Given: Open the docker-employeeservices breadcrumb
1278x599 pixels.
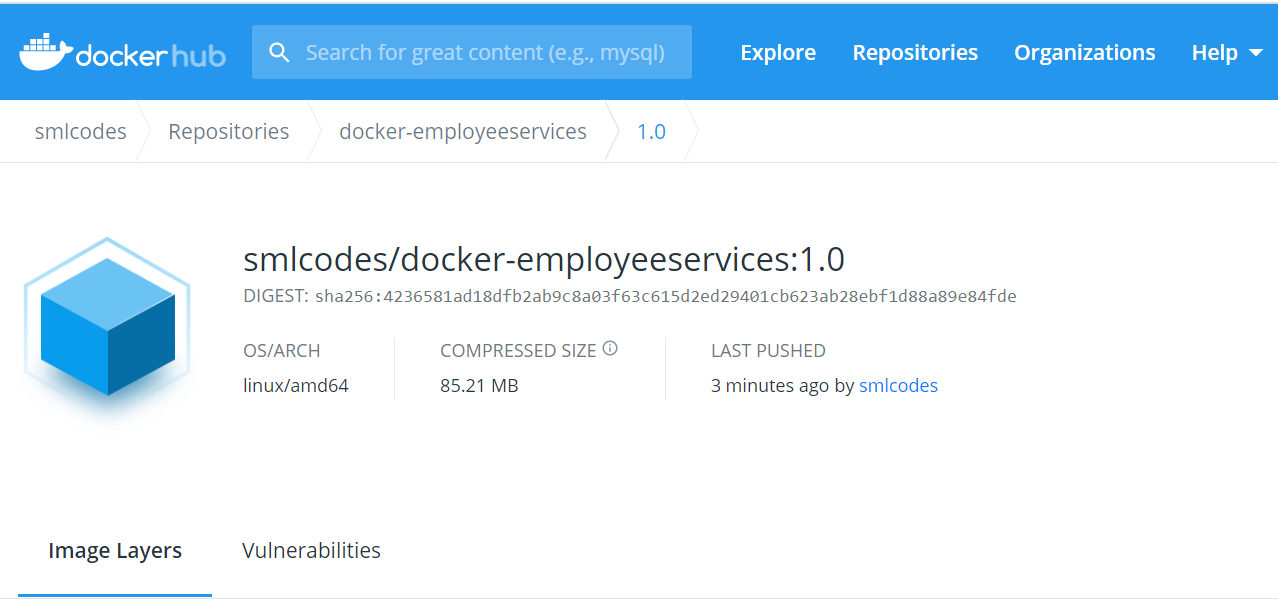Looking at the screenshot, I should [463, 132].
